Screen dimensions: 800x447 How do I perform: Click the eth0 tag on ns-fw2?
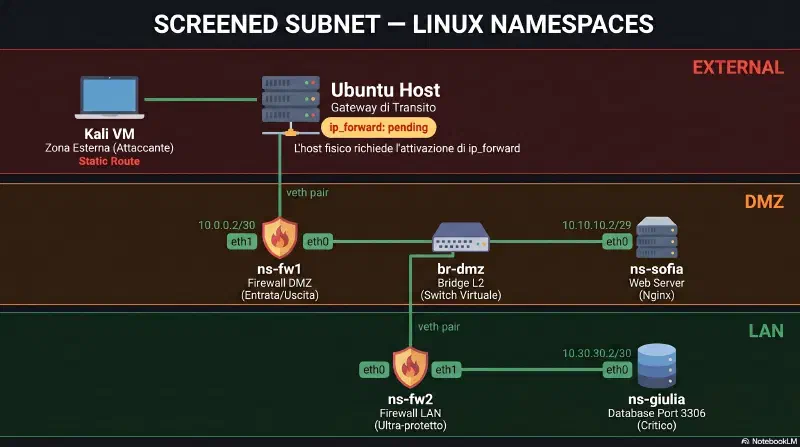(x=374, y=369)
